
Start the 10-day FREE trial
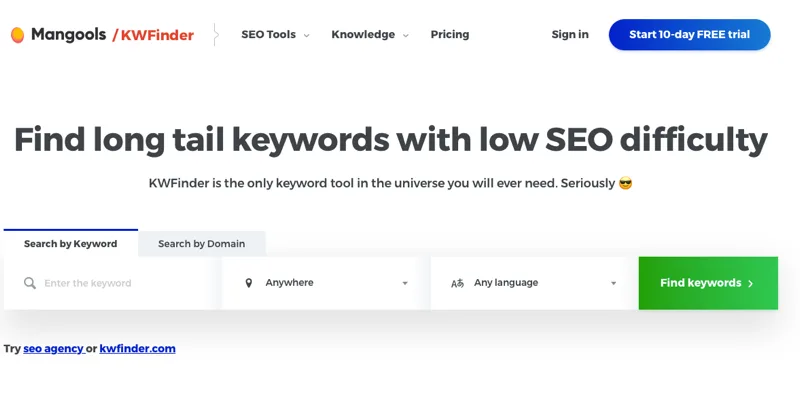[689, 34]
